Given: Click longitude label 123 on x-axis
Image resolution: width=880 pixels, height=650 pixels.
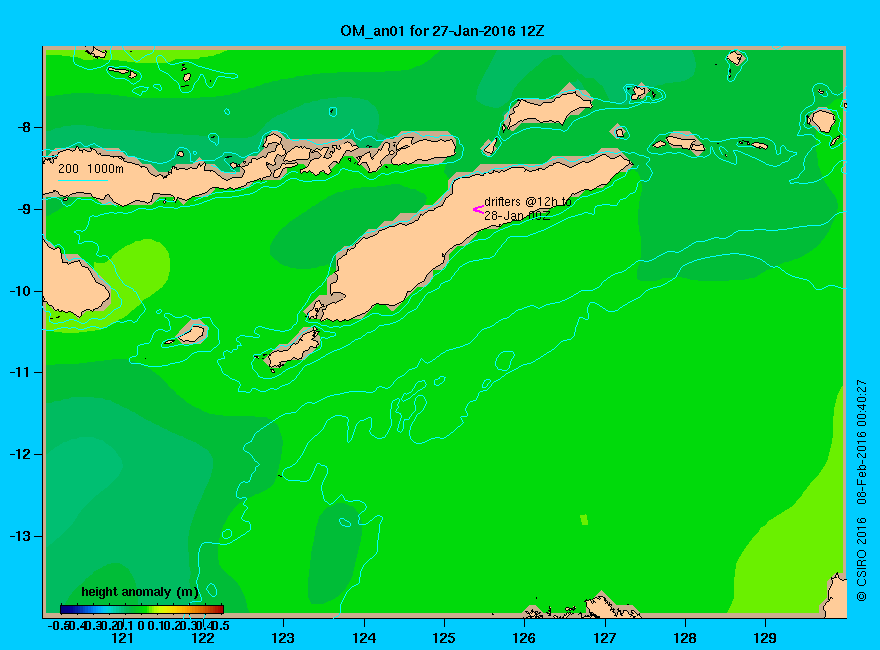Looking at the screenshot, I should point(283,638).
